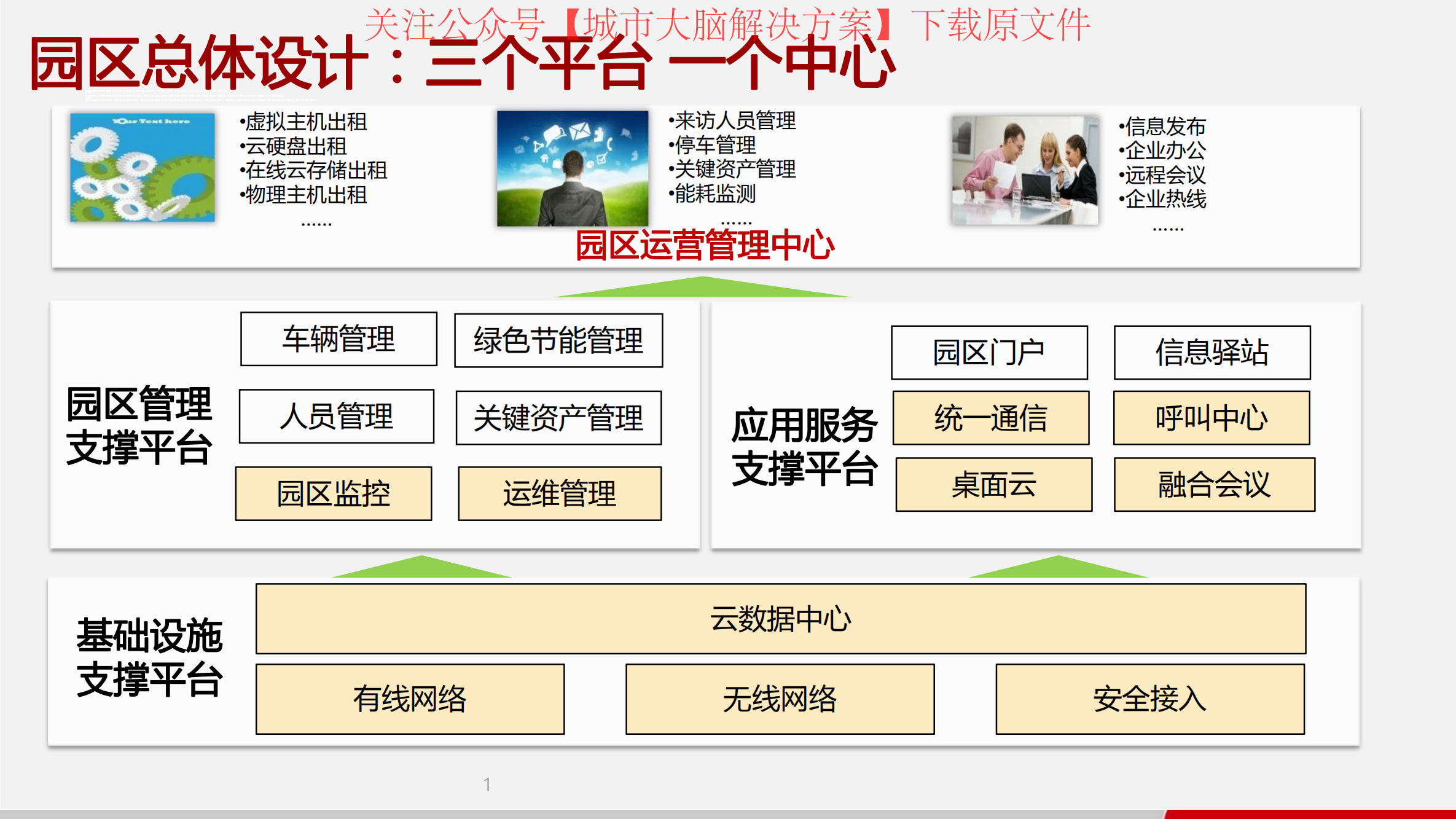Select the 有线网络 box

[410, 699]
